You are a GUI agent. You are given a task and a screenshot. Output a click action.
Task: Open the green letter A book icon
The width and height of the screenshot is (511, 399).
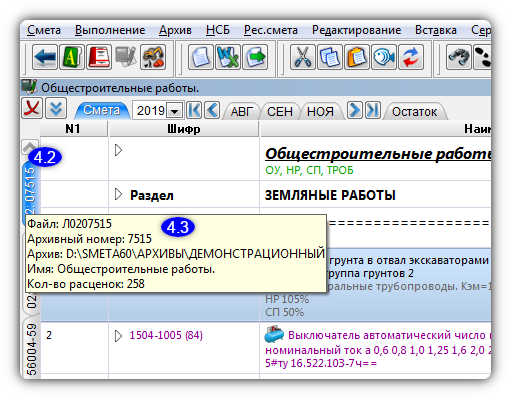coord(72,57)
